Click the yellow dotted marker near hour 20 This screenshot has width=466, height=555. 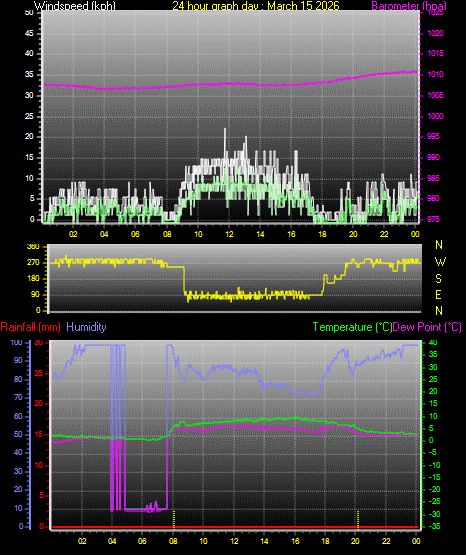click(358, 519)
